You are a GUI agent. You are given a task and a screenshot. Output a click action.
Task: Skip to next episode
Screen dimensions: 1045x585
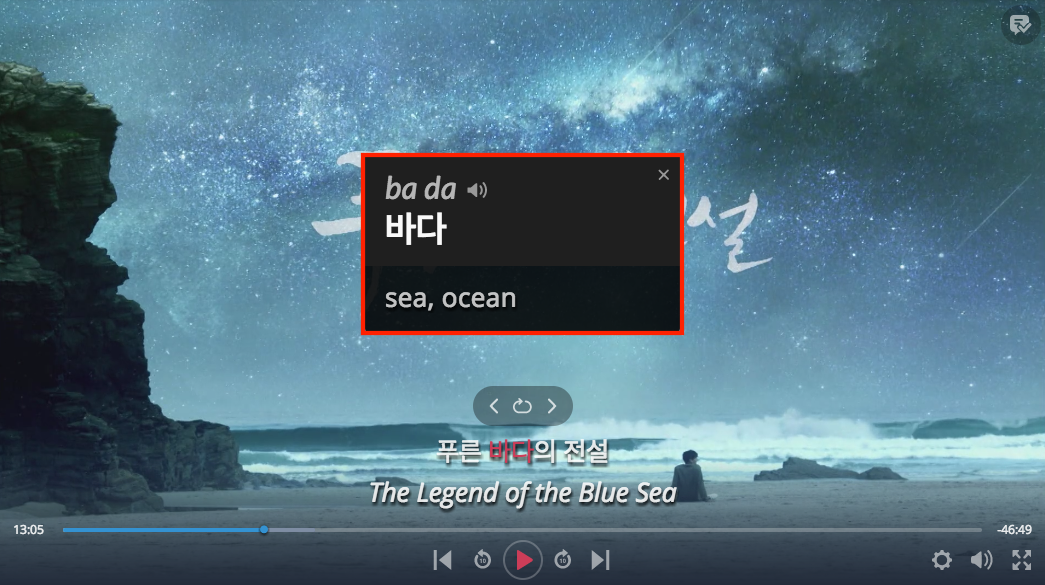(600, 560)
